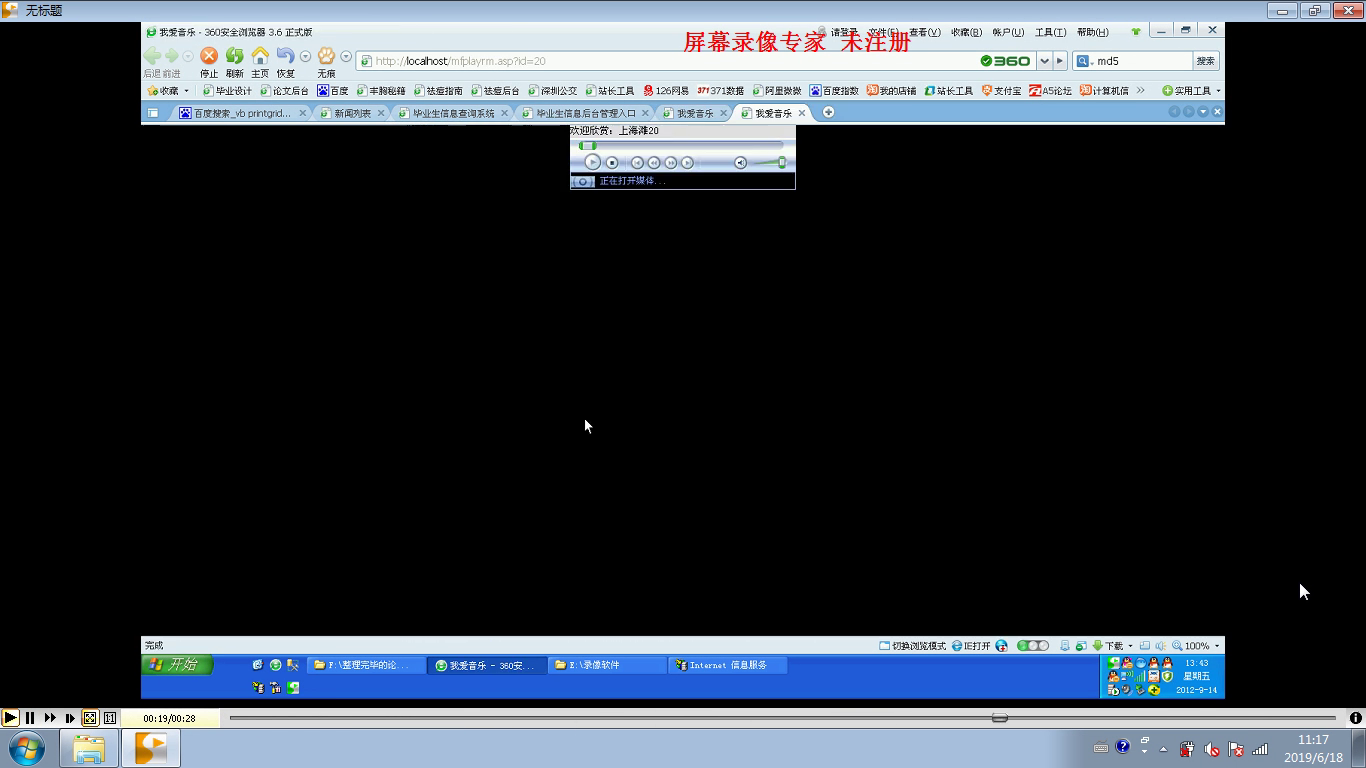Click the address bar Go arrow
Screen dimensions: 1366x768
click(1060, 61)
